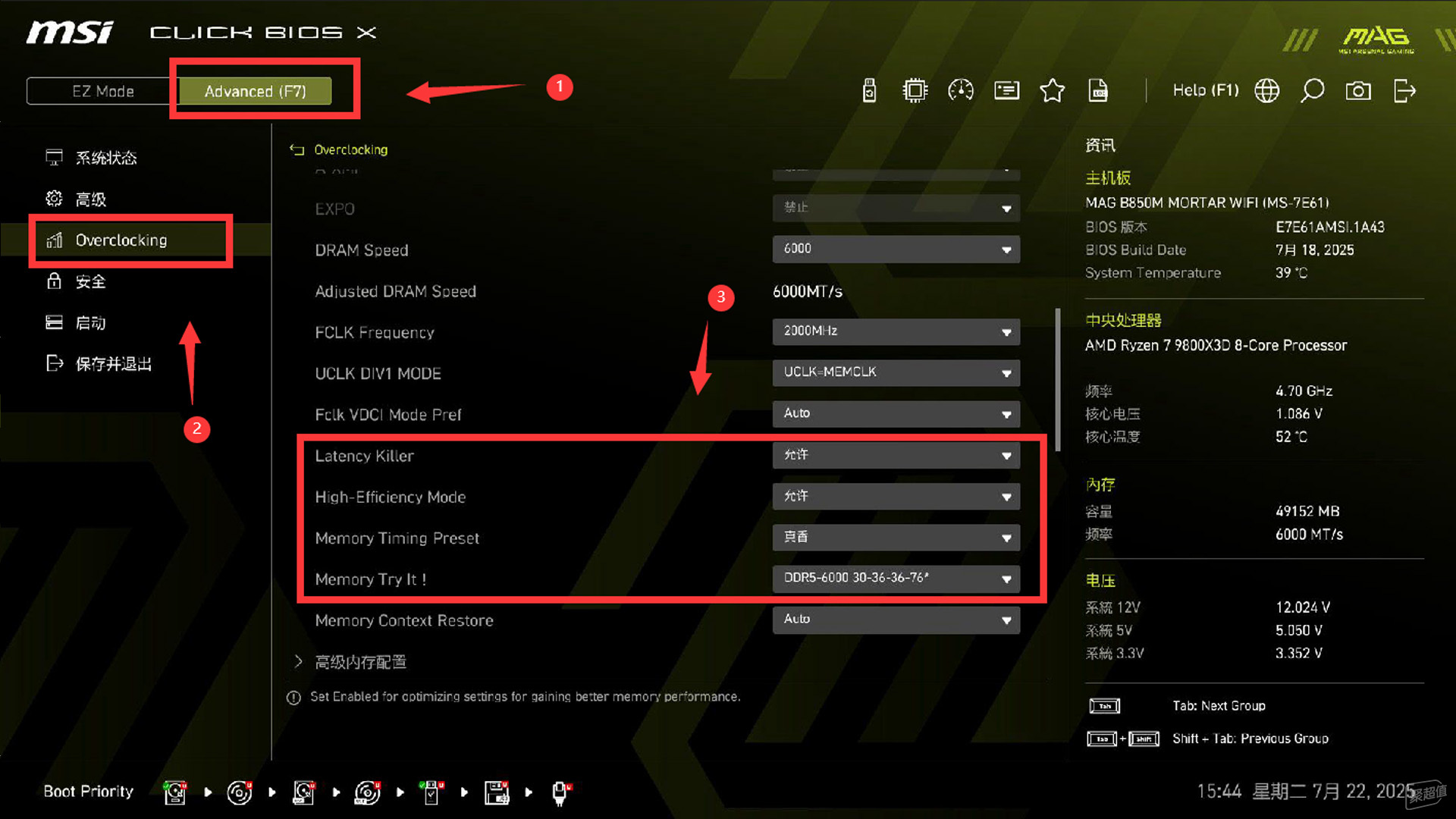Click the settings list vertical scrollbar
This screenshot has height=819, width=1456.
[x=1058, y=379]
